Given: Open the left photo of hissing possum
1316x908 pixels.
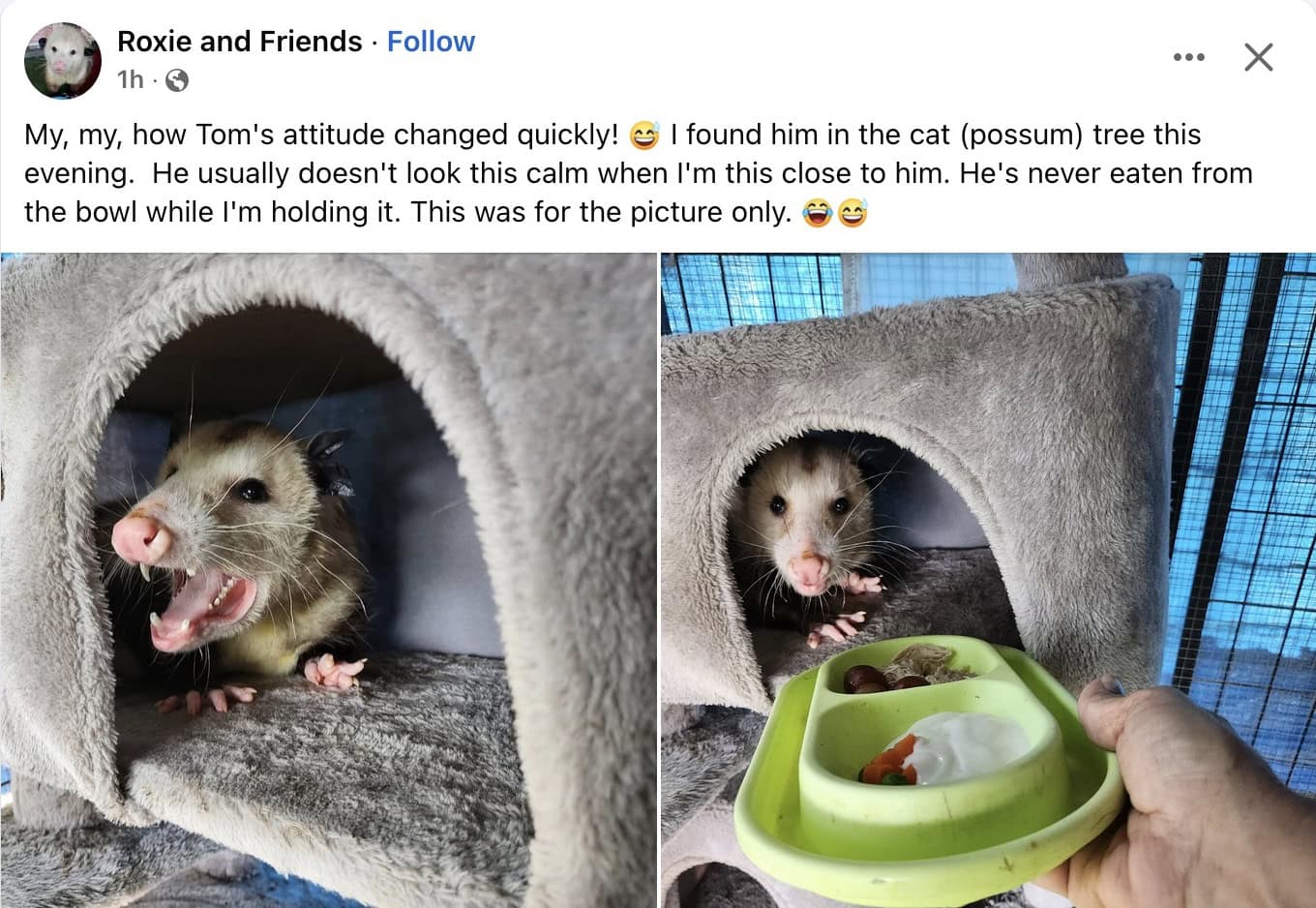Looking at the screenshot, I should pyautogui.click(x=328, y=580).
